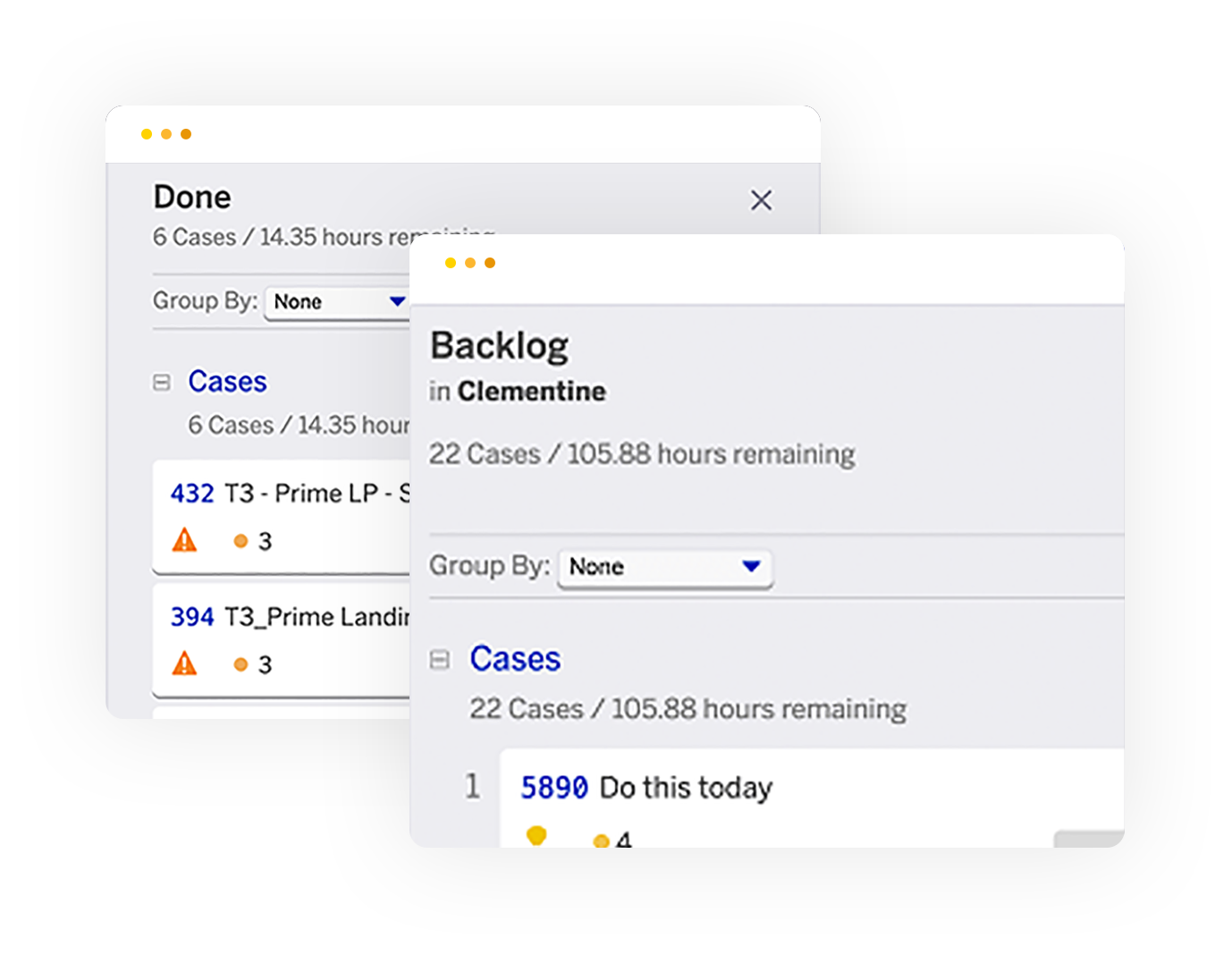This screenshot has width=1232, height=955.
Task: Click orange priority dot on case 432
Action: [x=240, y=541]
